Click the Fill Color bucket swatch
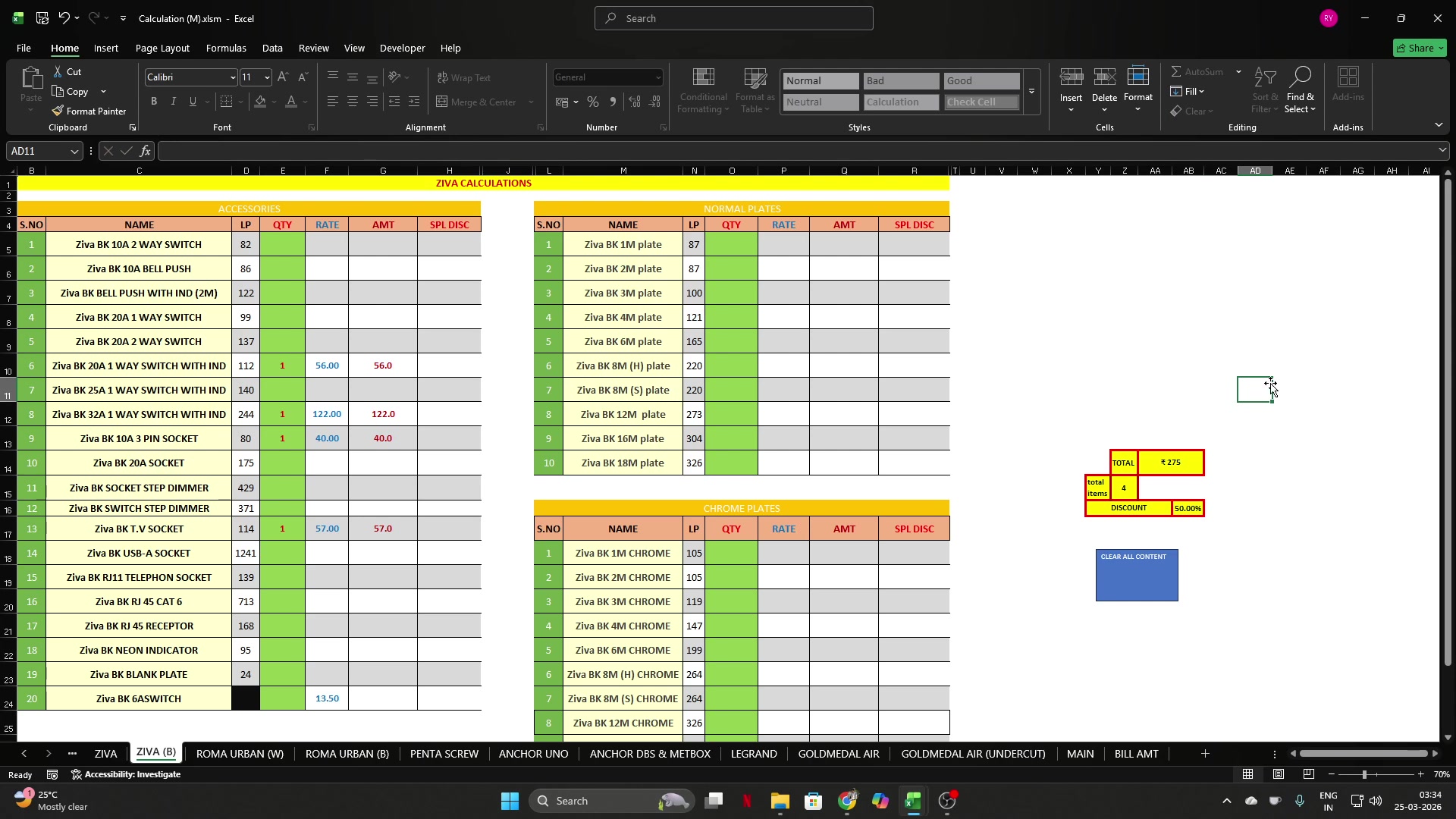 click(x=260, y=102)
